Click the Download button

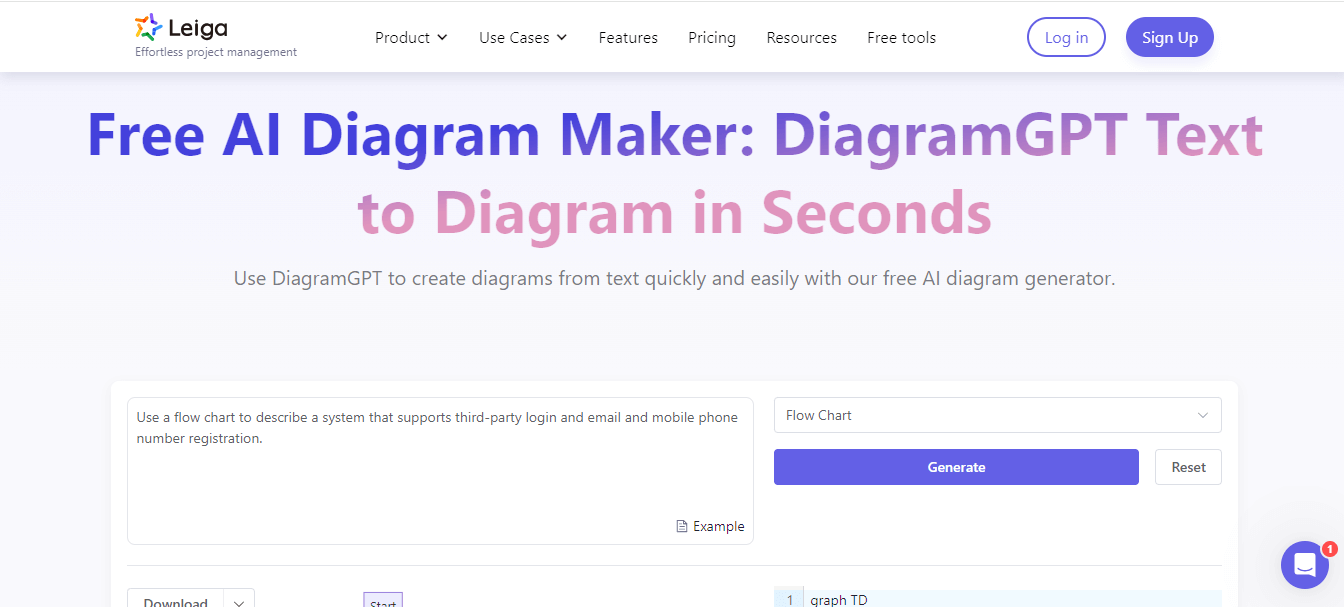pyautogui.click(x=176, y=602)
